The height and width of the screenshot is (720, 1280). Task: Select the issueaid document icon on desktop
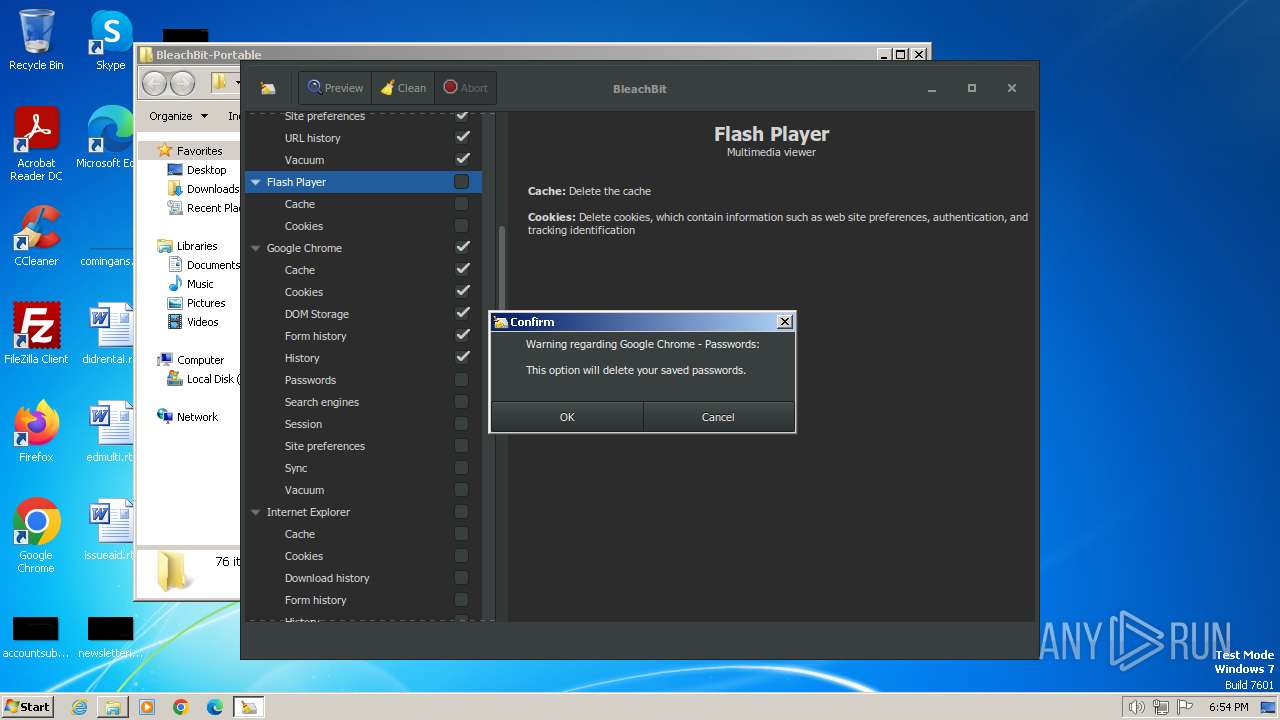[110, 530]
